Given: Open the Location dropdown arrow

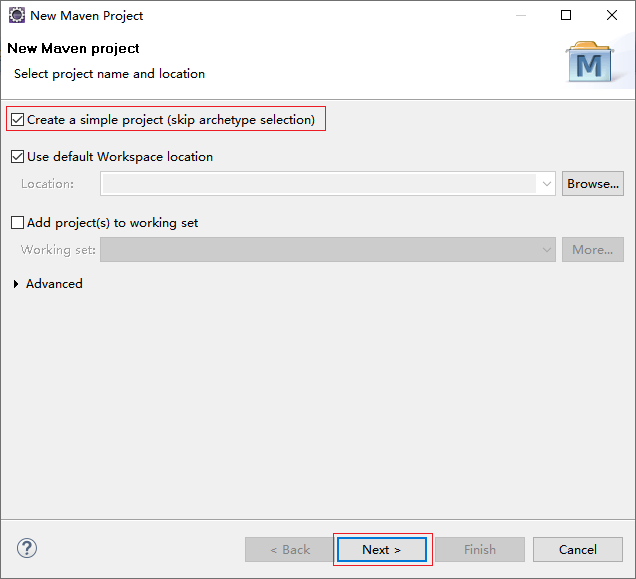Looking at the screenshot, I should [x=546, y=184].
